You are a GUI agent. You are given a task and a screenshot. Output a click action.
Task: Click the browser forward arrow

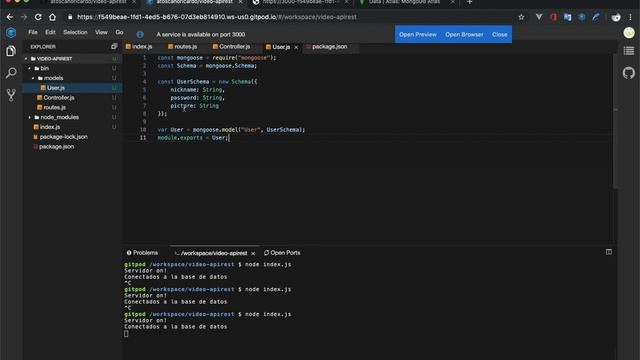point(24,17)
